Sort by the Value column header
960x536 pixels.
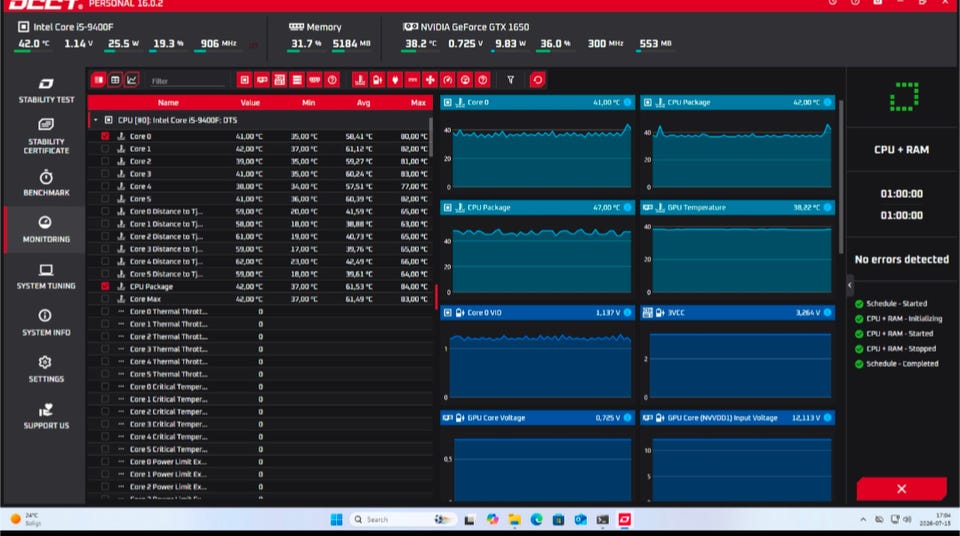coord(250,103)
